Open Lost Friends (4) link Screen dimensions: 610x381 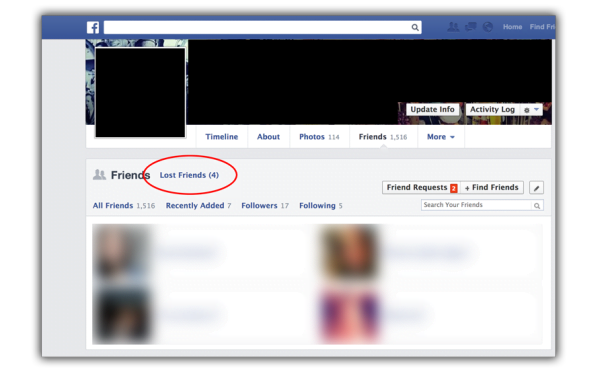point(189,175)
